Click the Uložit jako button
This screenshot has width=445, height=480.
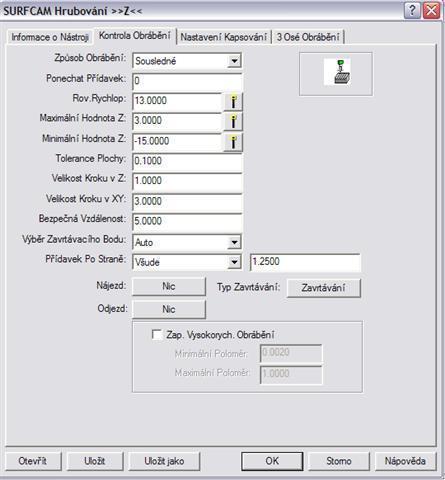click(164, 461)
